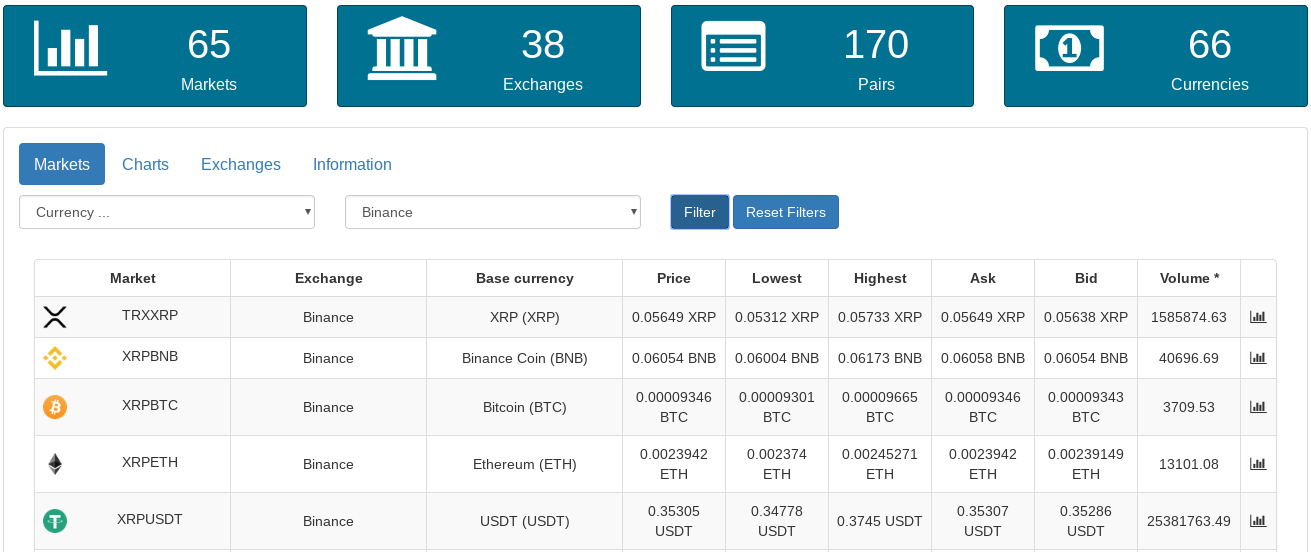
Task: Click the Price column header
Action: pos(674,278)
